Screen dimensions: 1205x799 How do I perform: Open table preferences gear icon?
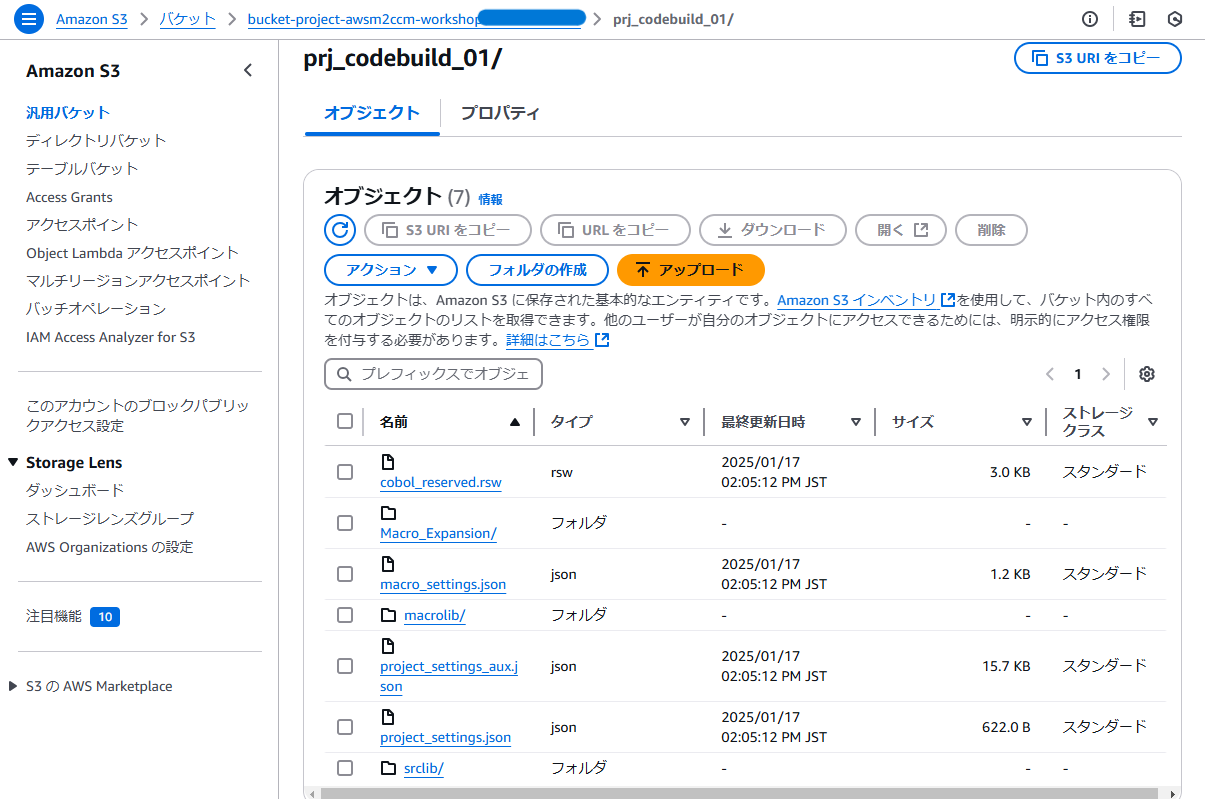(1147, 374)
